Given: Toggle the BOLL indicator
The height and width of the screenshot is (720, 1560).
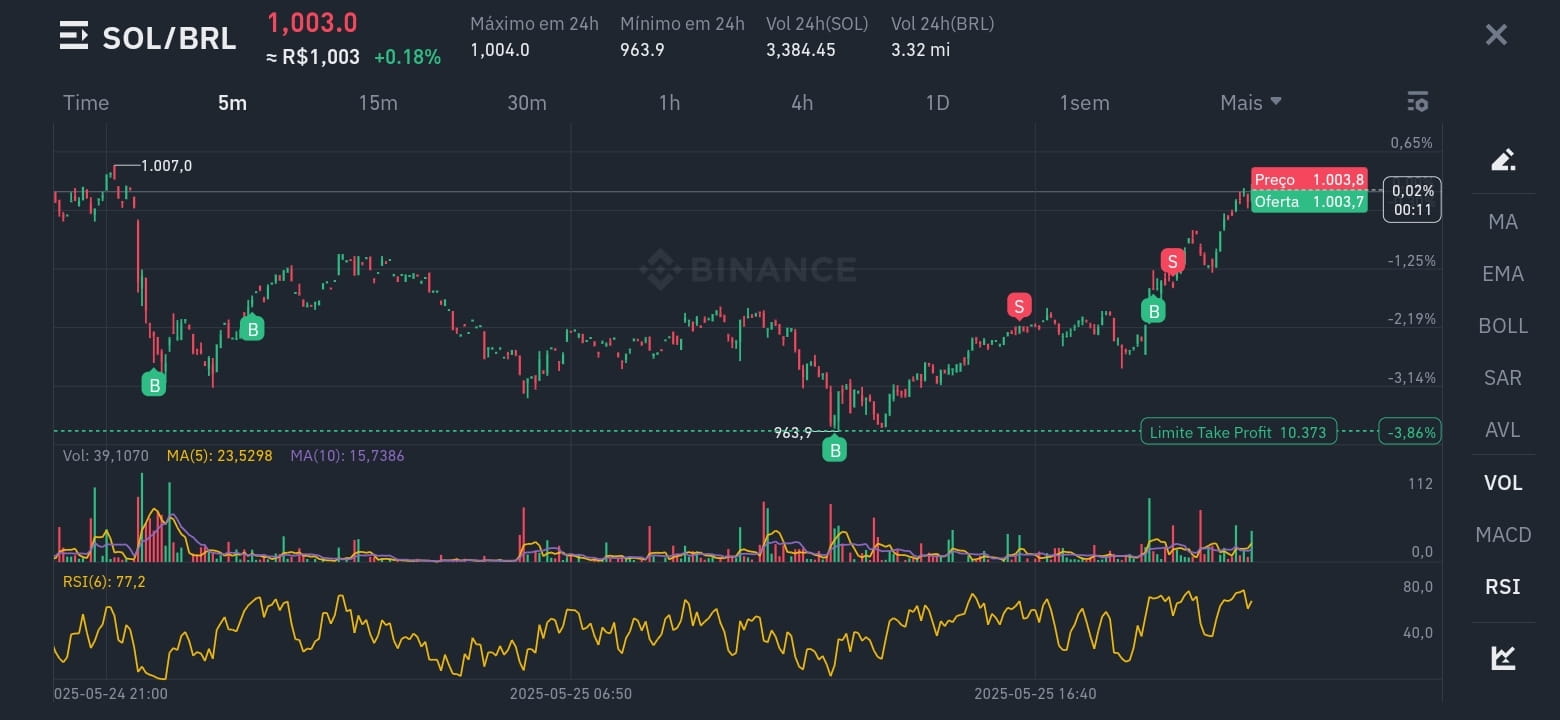Looking at the screenshot, I should click(x=1503, y=326).
